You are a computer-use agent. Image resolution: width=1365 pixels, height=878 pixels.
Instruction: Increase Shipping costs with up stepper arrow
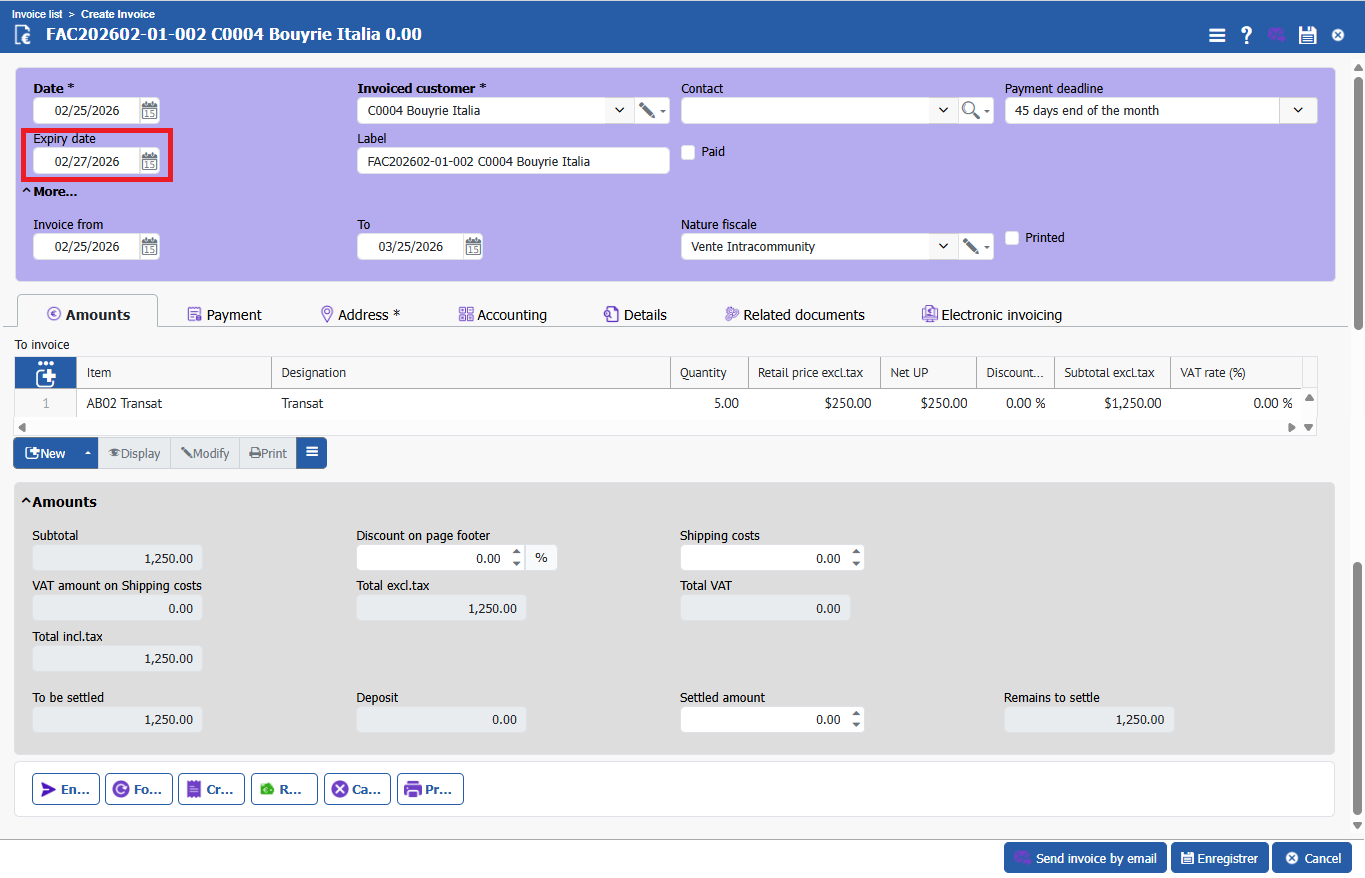pyautogui.click(x=856, y=552)
